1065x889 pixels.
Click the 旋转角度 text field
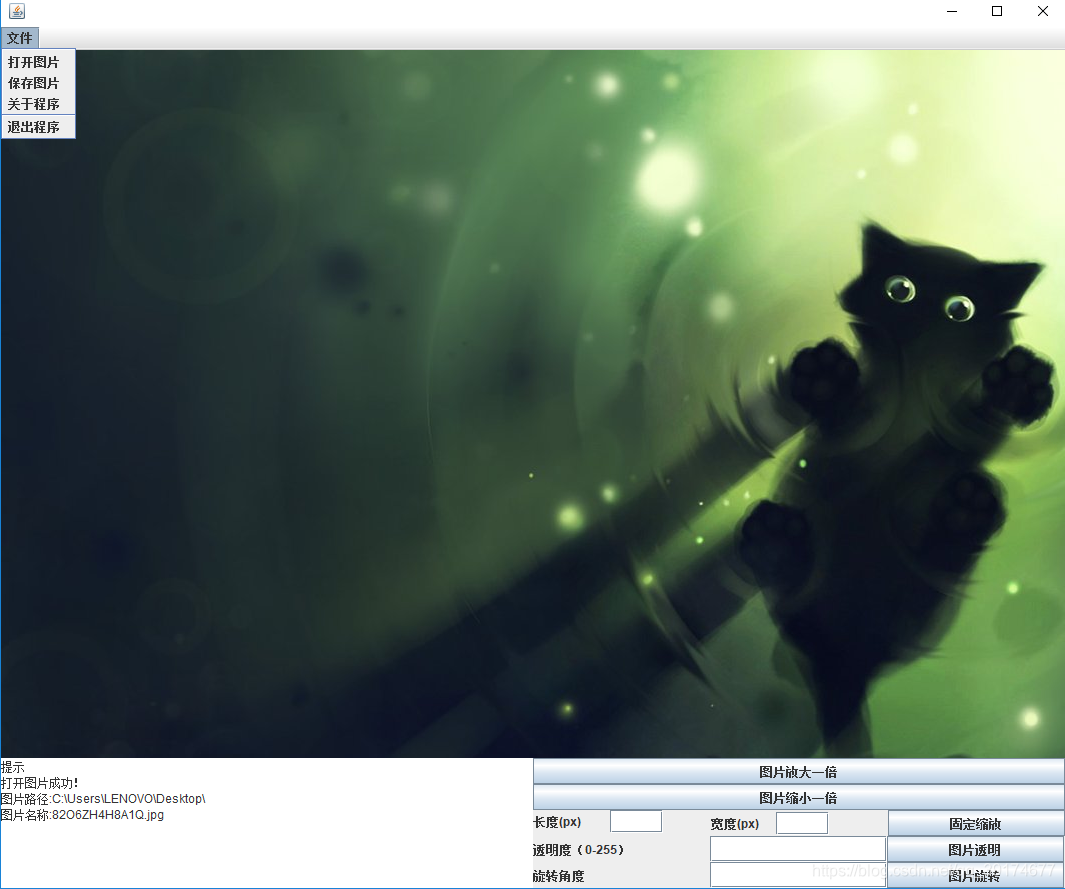tap(798, 875)
